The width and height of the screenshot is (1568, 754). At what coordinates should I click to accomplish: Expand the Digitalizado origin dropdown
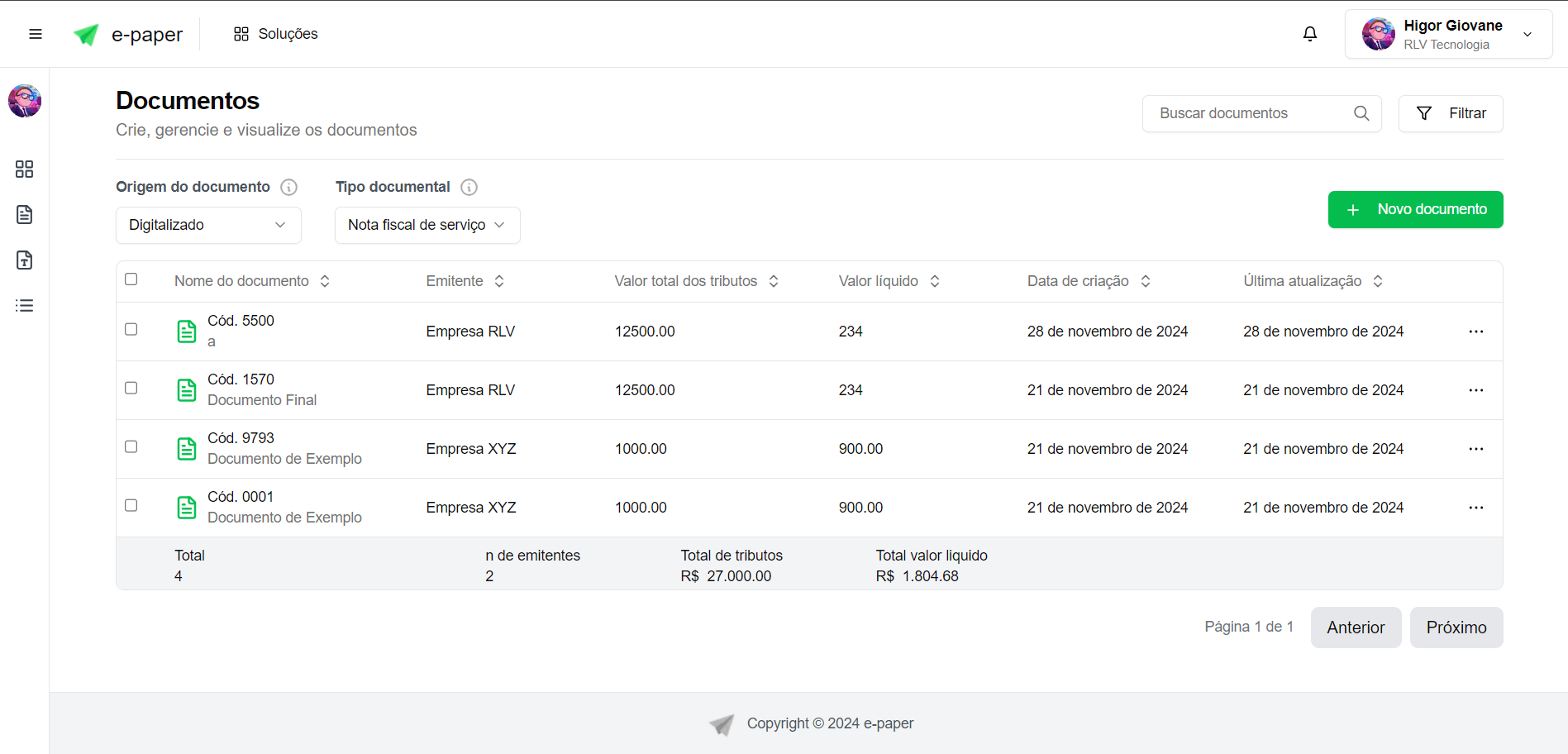pyautogui.click(x=208, y=225)
